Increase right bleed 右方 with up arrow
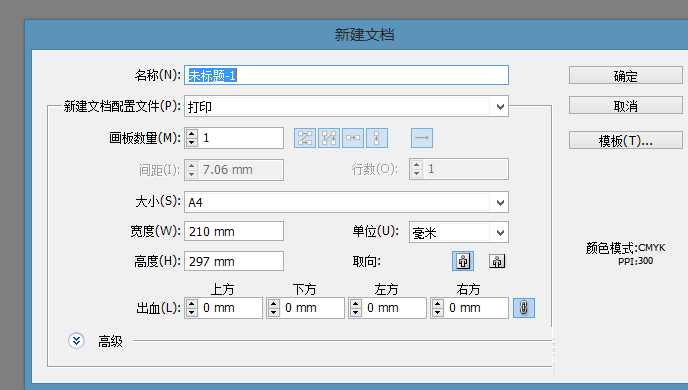Viewport: 688px width, 390px height. coord(437,303)
